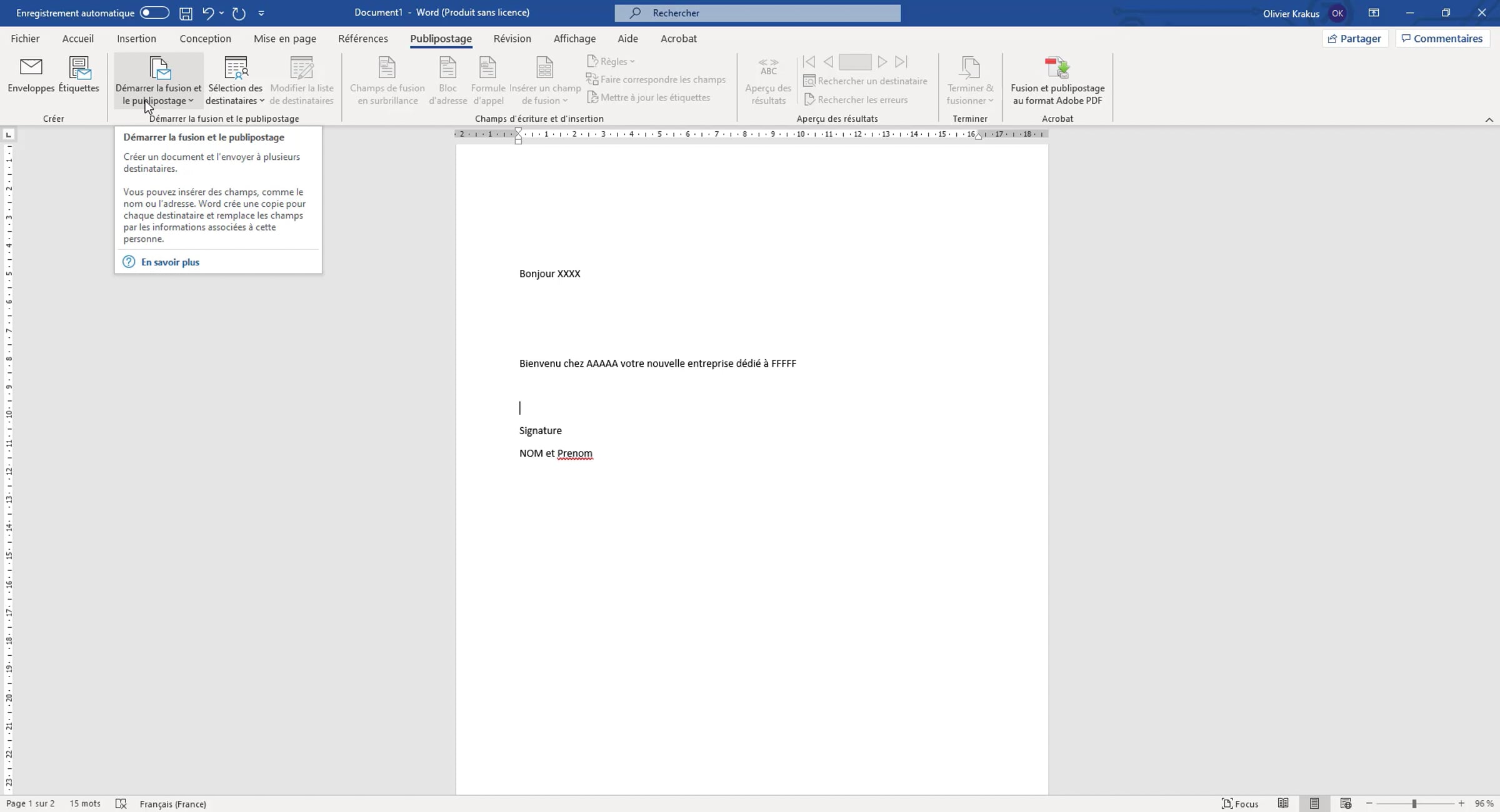Open Sélection des destinataires dropdown
1500x812 pixels.
pyautogui.click(x=235, y=81)
